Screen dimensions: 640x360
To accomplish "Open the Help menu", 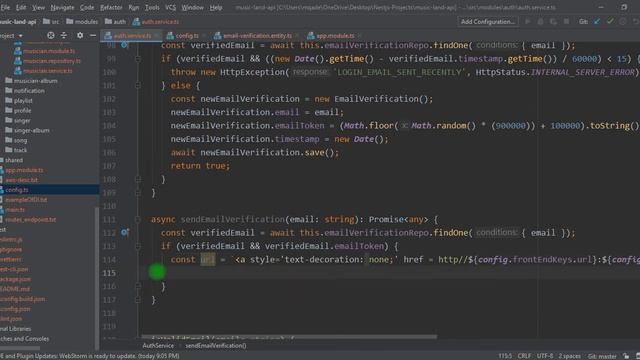I will point(216,7).
